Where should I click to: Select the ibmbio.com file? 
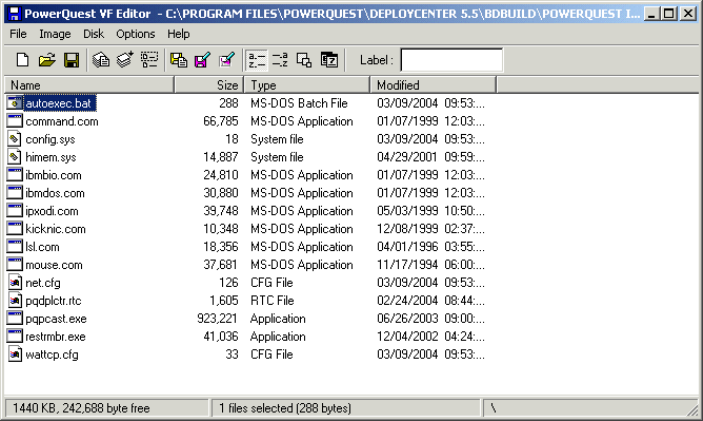(x=53, y=175)
